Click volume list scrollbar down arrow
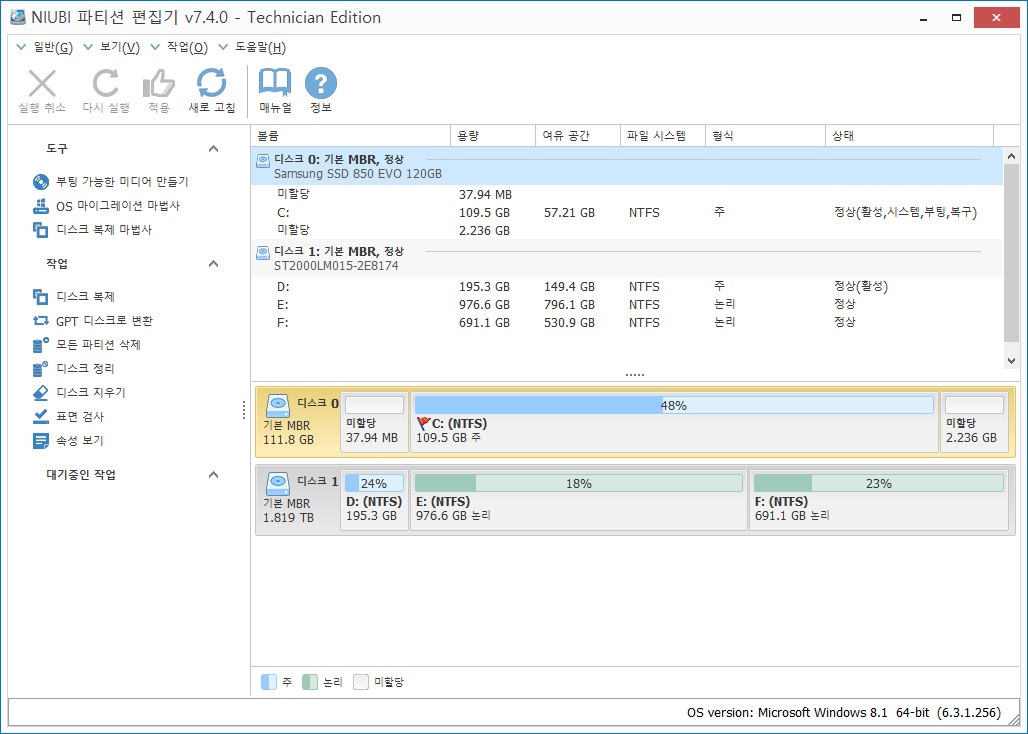 [x=1011, y=360]
